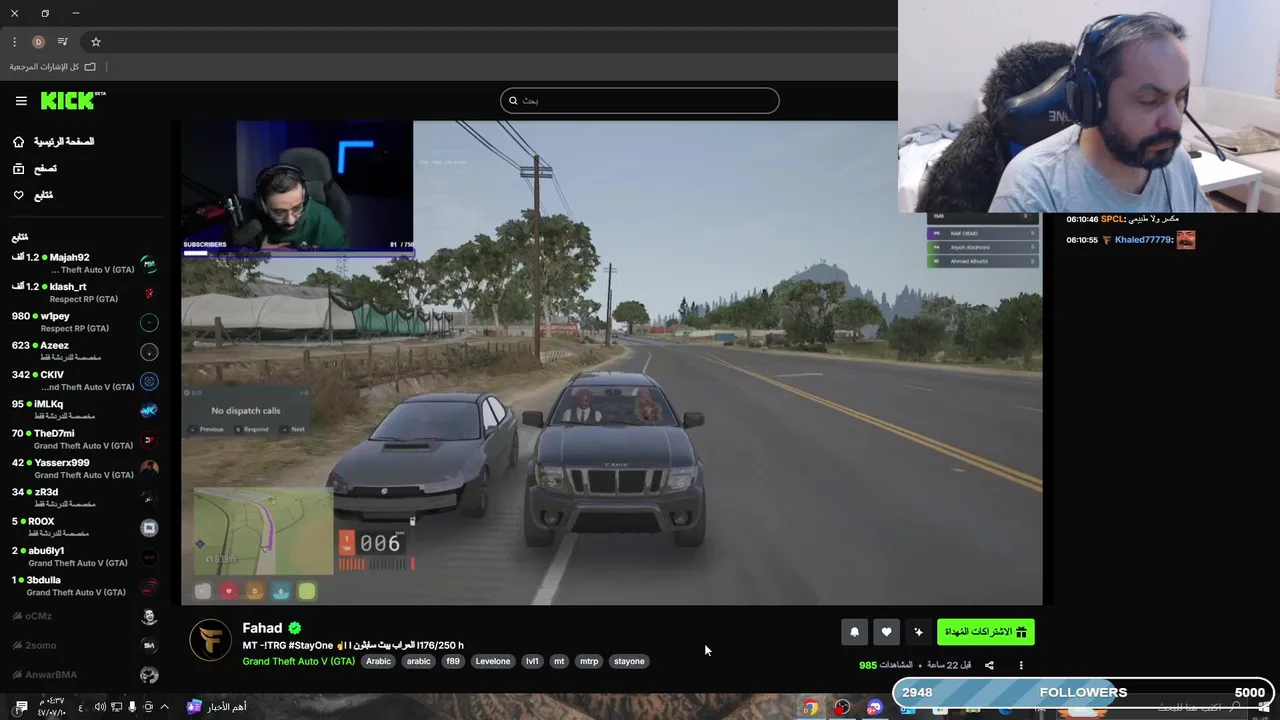Screen dimensions: 1280x720
Task: Click CKIV's avatar in the sidebar
Action: point(149,381)
